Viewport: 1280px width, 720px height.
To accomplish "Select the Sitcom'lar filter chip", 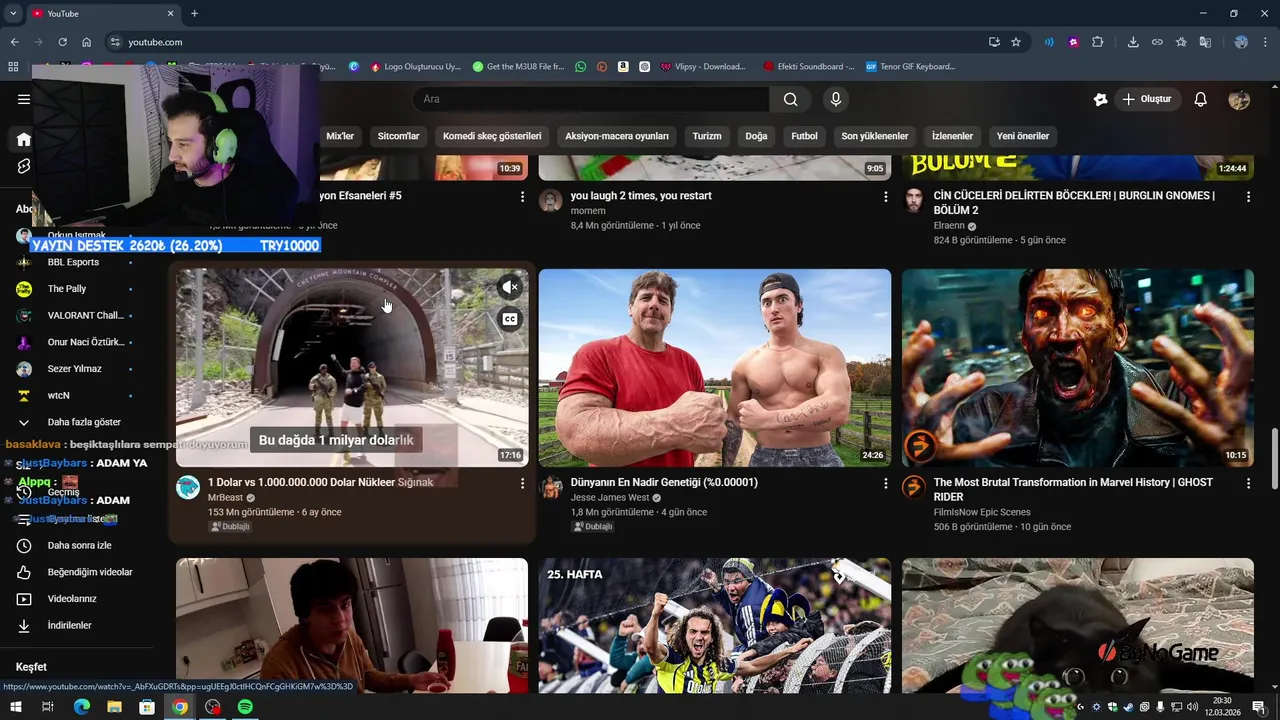I will (398, 136).
